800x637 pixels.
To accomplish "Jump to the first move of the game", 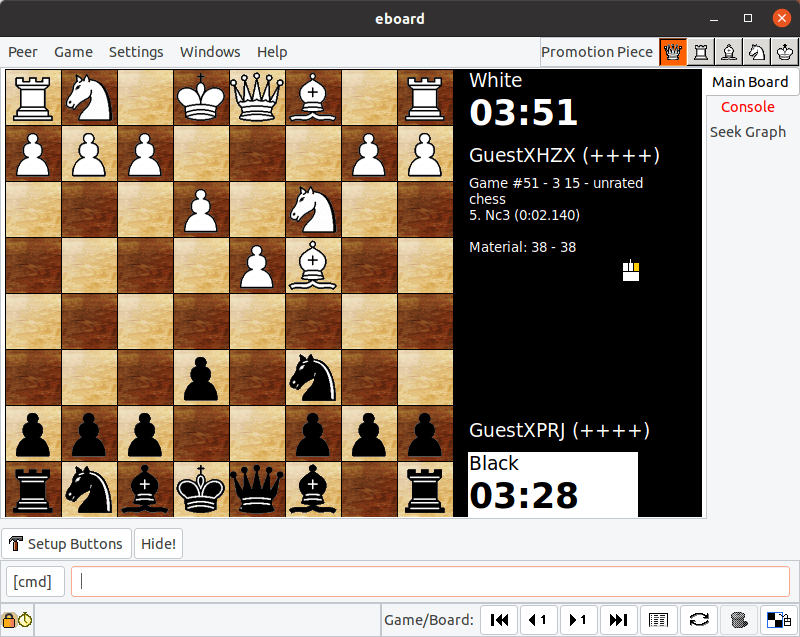I will point(499,620).
